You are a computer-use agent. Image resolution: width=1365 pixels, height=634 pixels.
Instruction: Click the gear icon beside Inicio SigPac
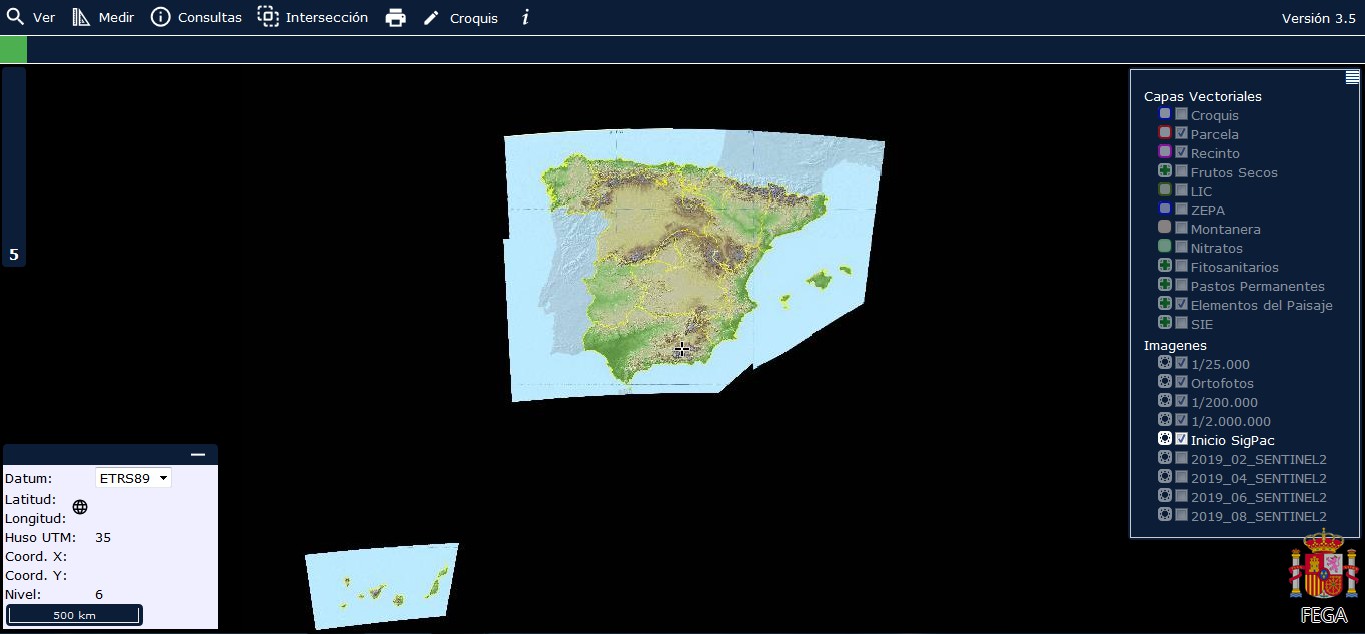1165,439
